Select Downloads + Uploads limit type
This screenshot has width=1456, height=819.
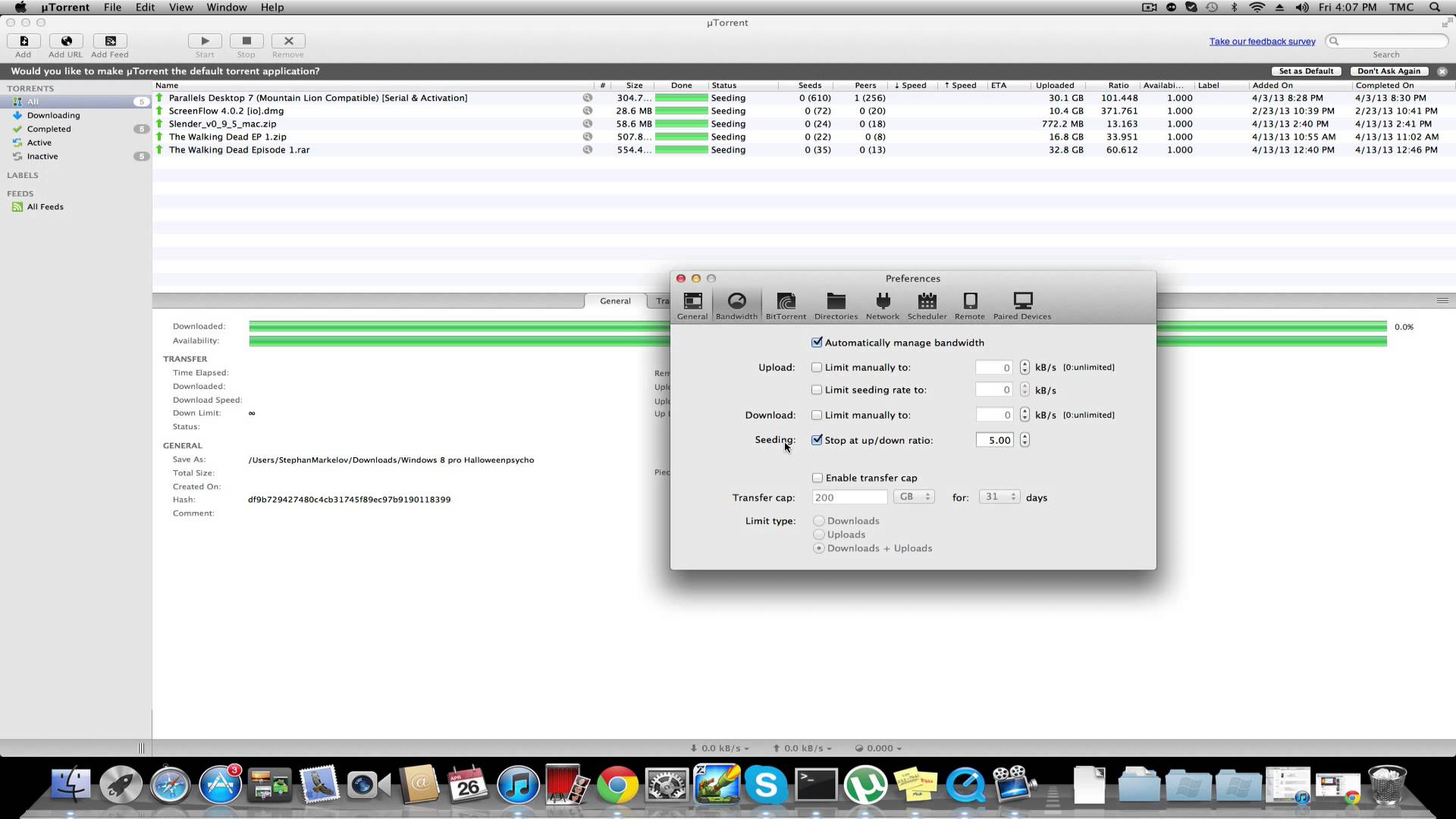pos(819,548)
